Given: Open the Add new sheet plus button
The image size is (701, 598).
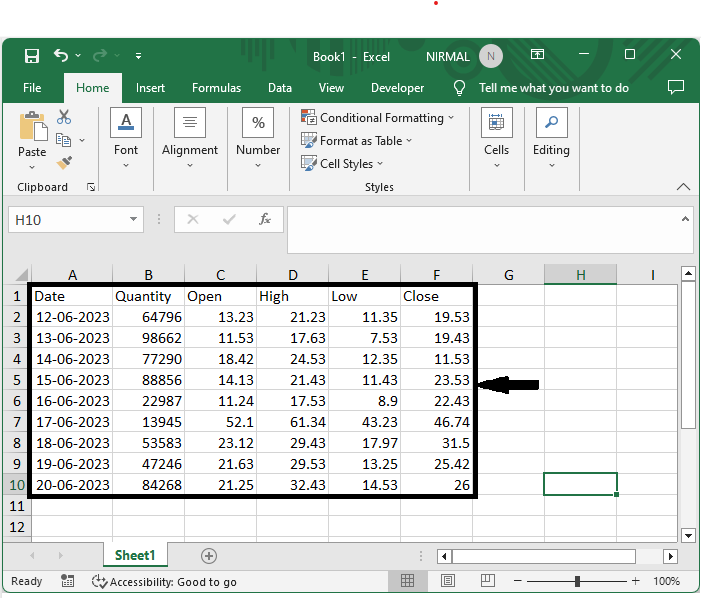Looking at the screenshot, I should [208, 555].
